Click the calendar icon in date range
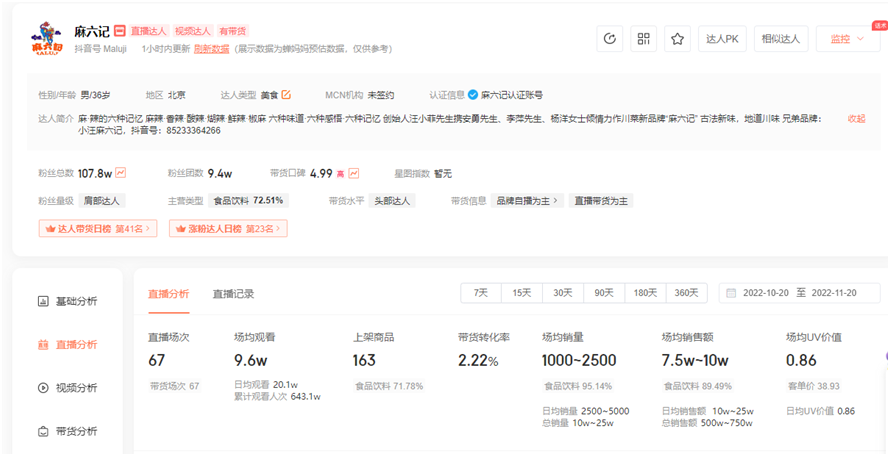 pyautogui.click(x=732, y=293)
